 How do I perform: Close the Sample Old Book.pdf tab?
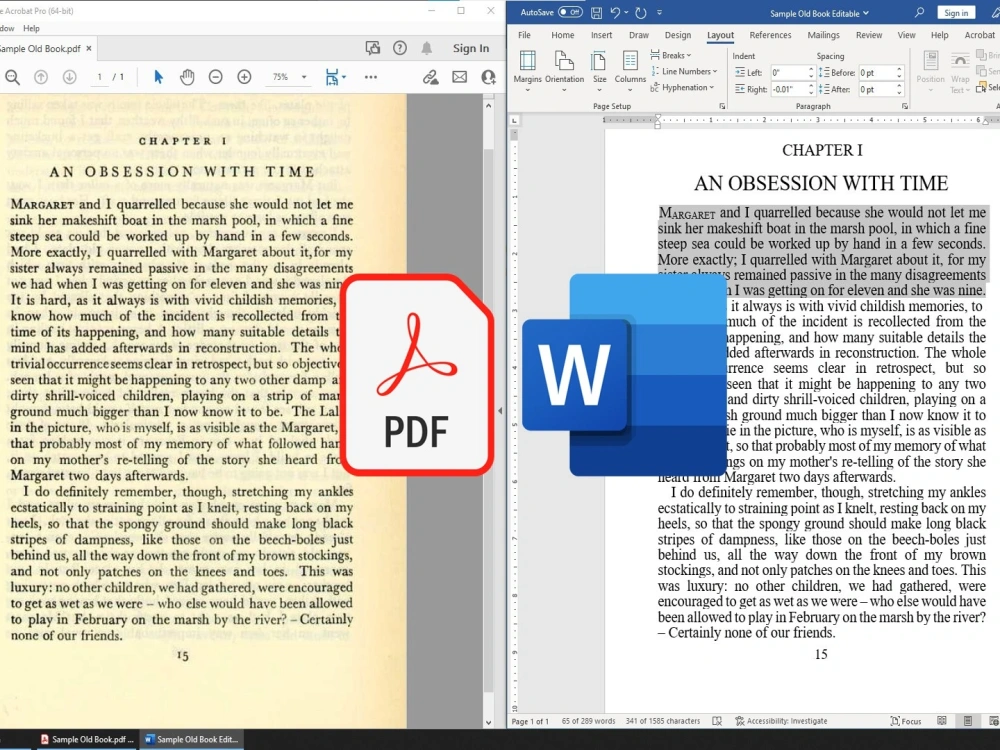pyautogui.click(x=89, y=48)
